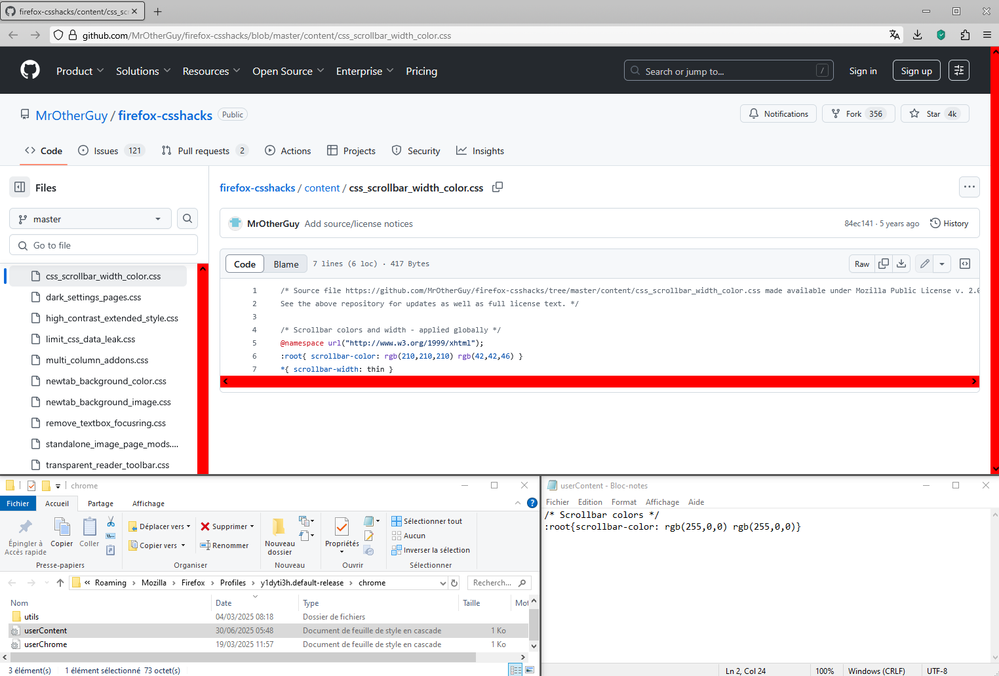
Task: Click the Propriétés icon in the ribbon
Action: coord(341,531)
